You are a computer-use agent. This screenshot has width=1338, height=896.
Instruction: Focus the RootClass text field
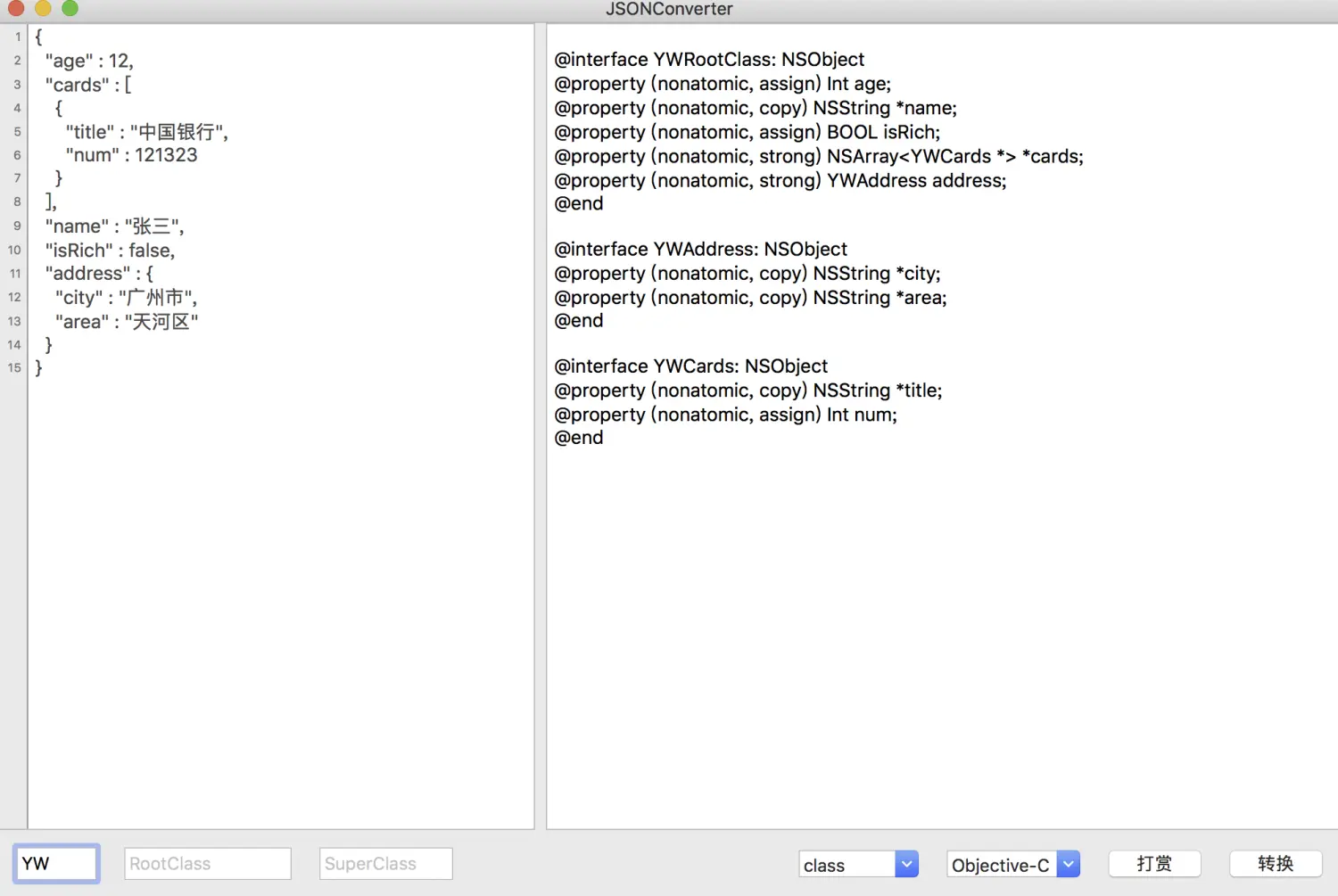(x=208, y=864)
